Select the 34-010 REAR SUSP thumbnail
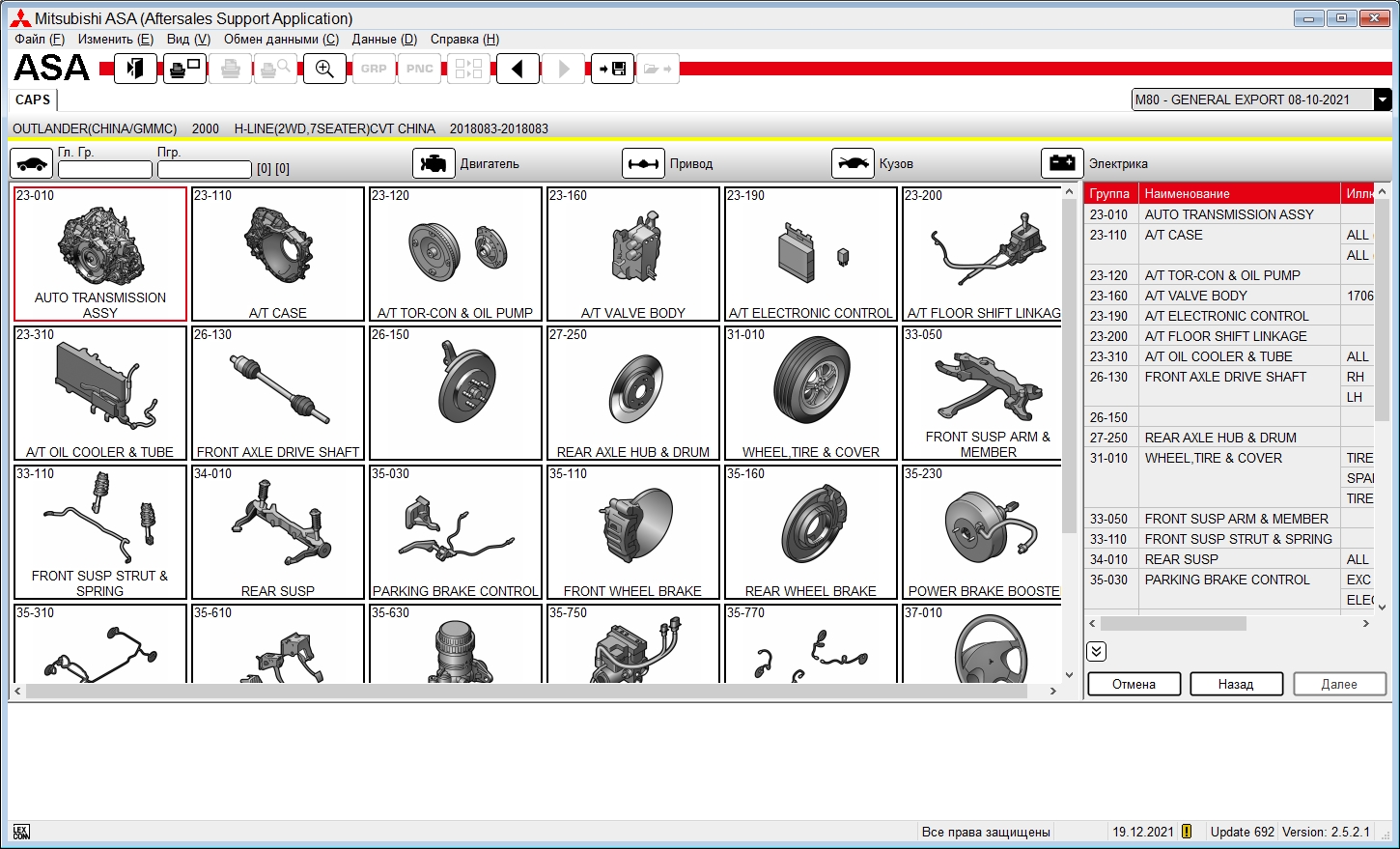The height and width of the screenshot is (849, 1400). click(x=278, y=532)
